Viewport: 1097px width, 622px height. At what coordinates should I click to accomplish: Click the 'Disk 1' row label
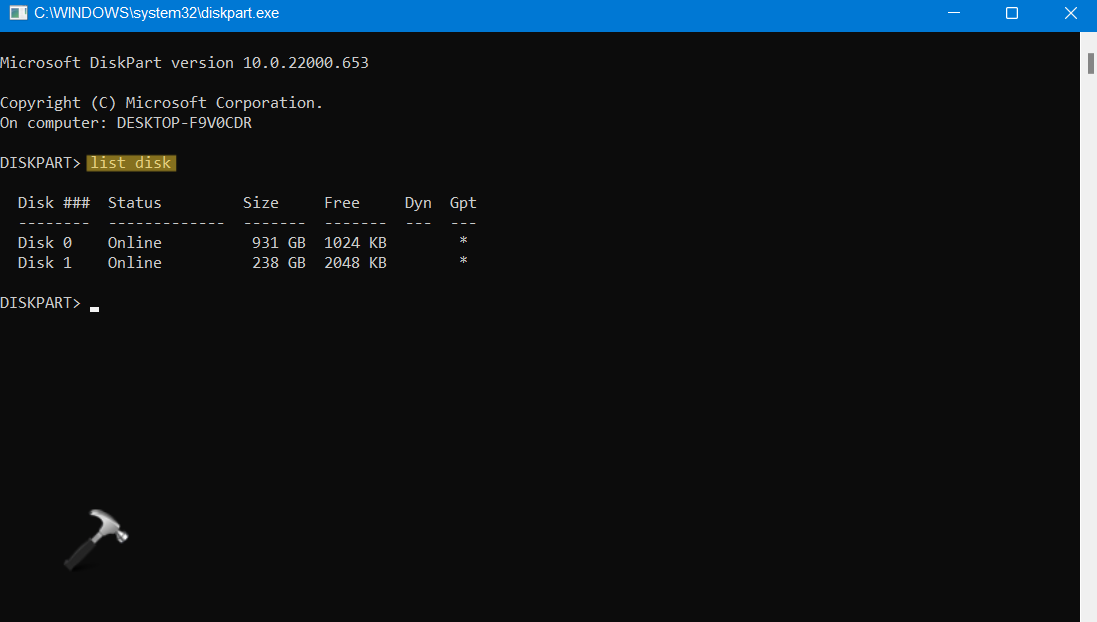(45, 263)
